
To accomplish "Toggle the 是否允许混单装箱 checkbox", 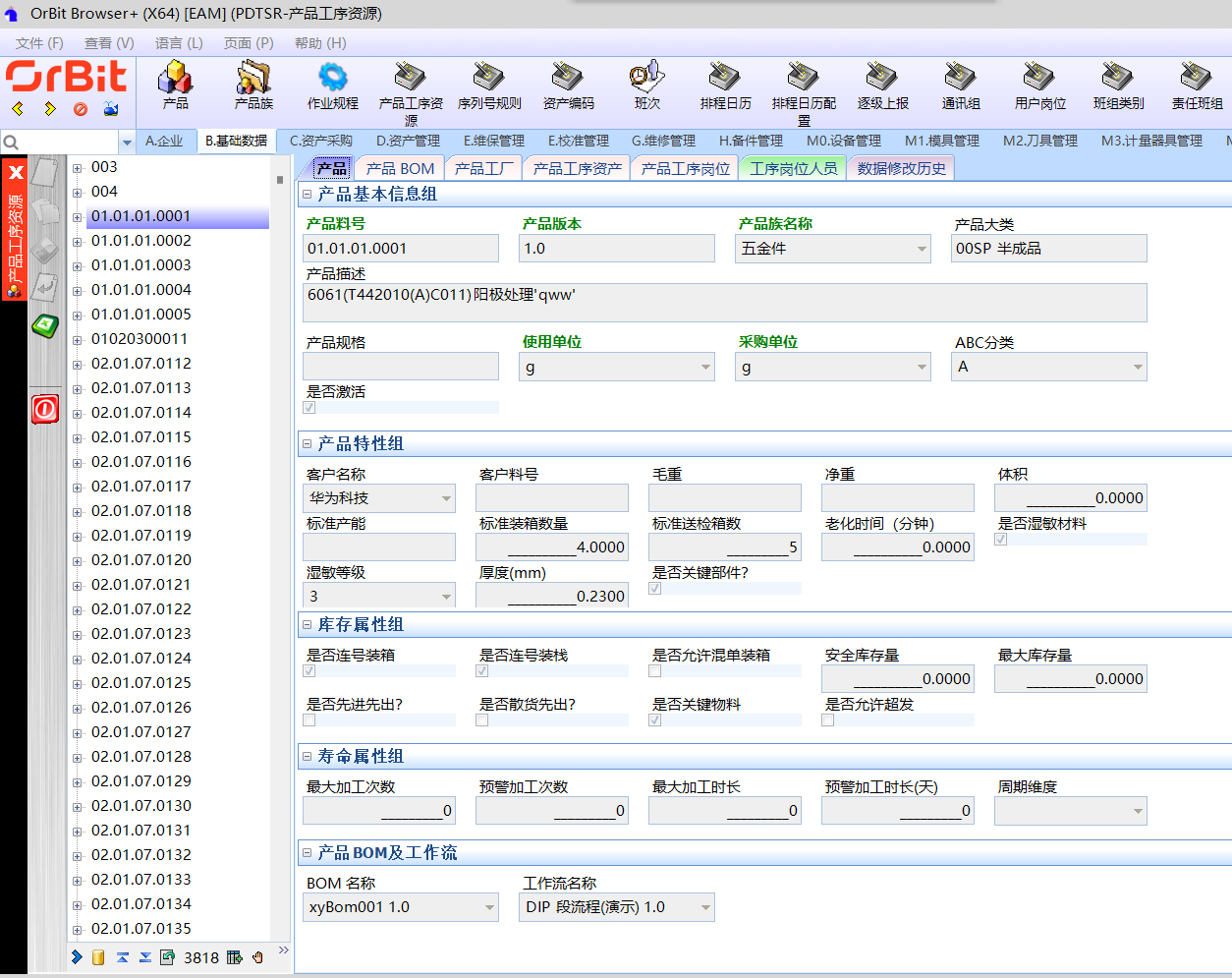I will coord(655,671).
